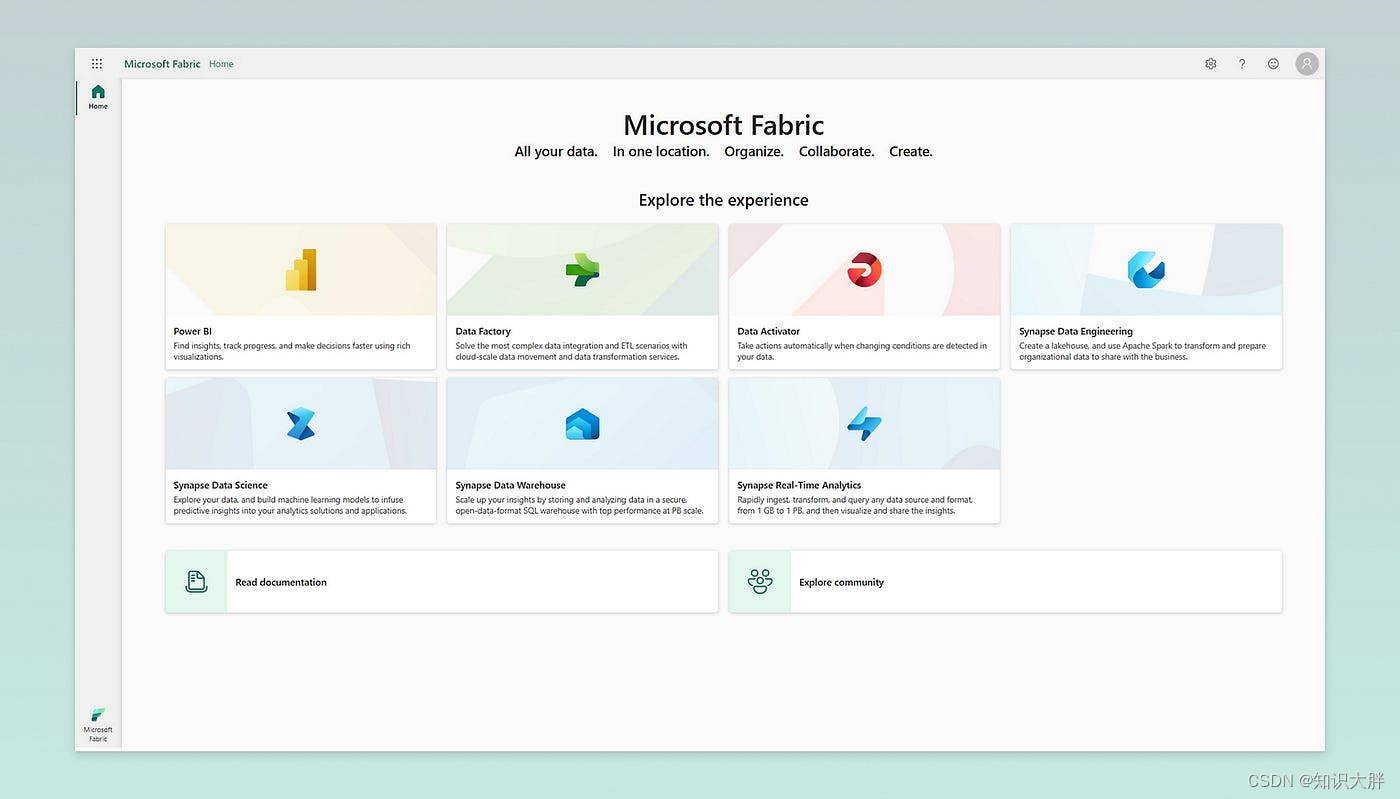Click description 'Take actions automatically when changing conditions'
The image size is (1400, 799).
(x=862, y=351)
